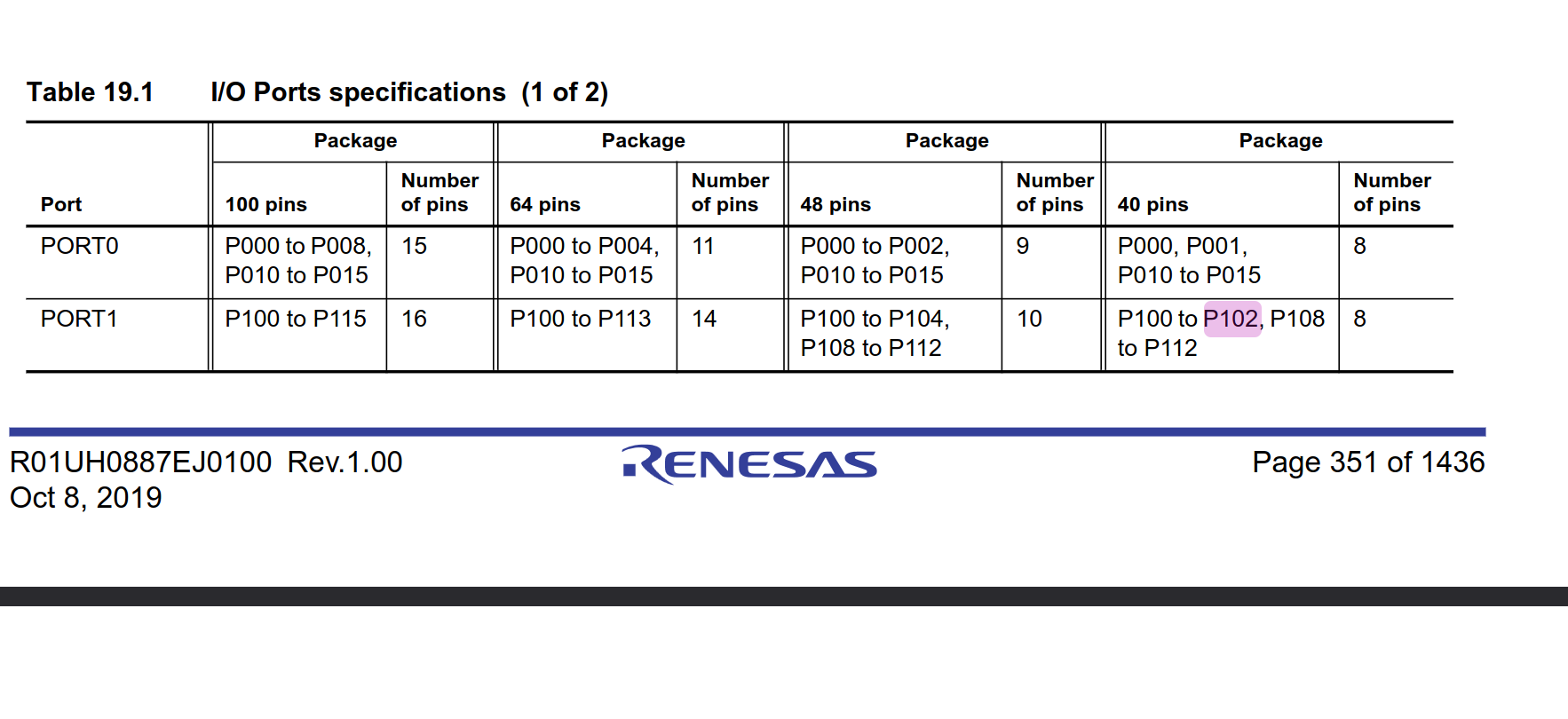Click the Oct 8, 2019 date

(85, 498)
